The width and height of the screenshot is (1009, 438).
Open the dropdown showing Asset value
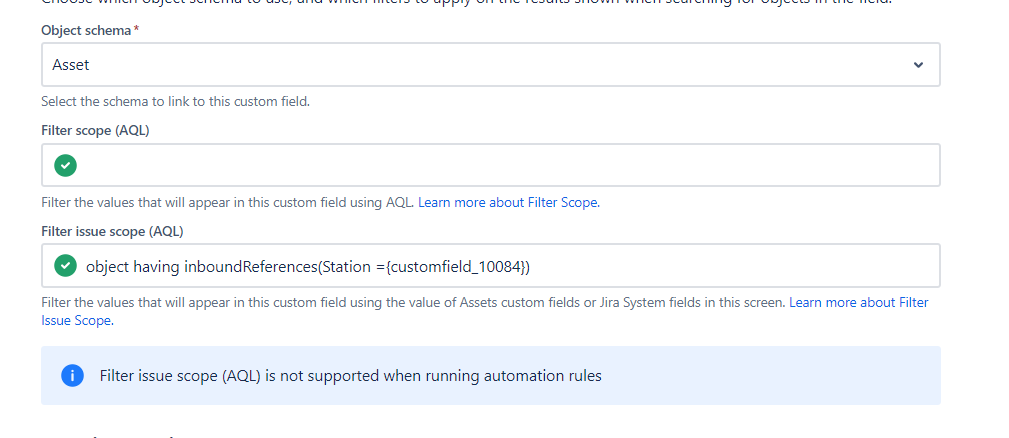pyautogui.click(x=491, y=65)
